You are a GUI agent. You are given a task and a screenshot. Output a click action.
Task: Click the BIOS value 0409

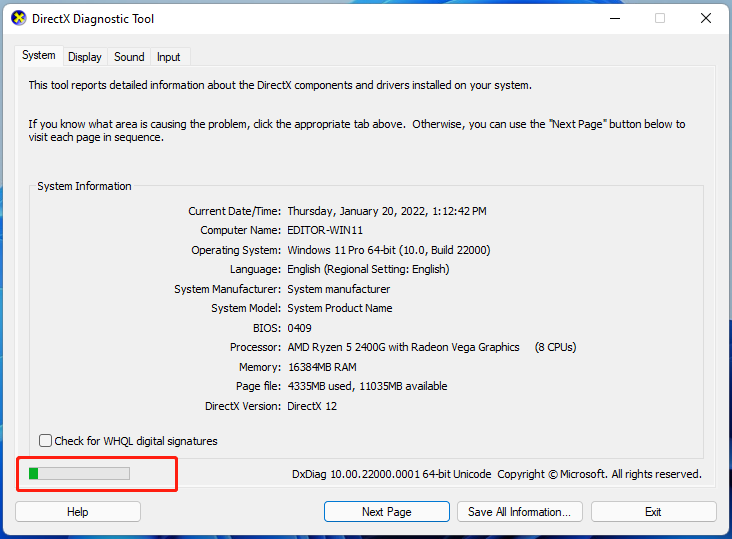click(x=299, y=328)
